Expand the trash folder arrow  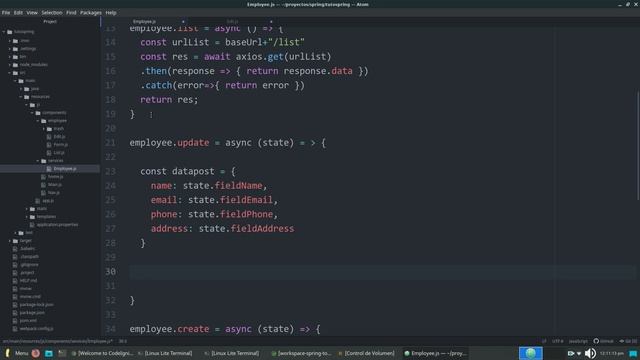point(44,129)
